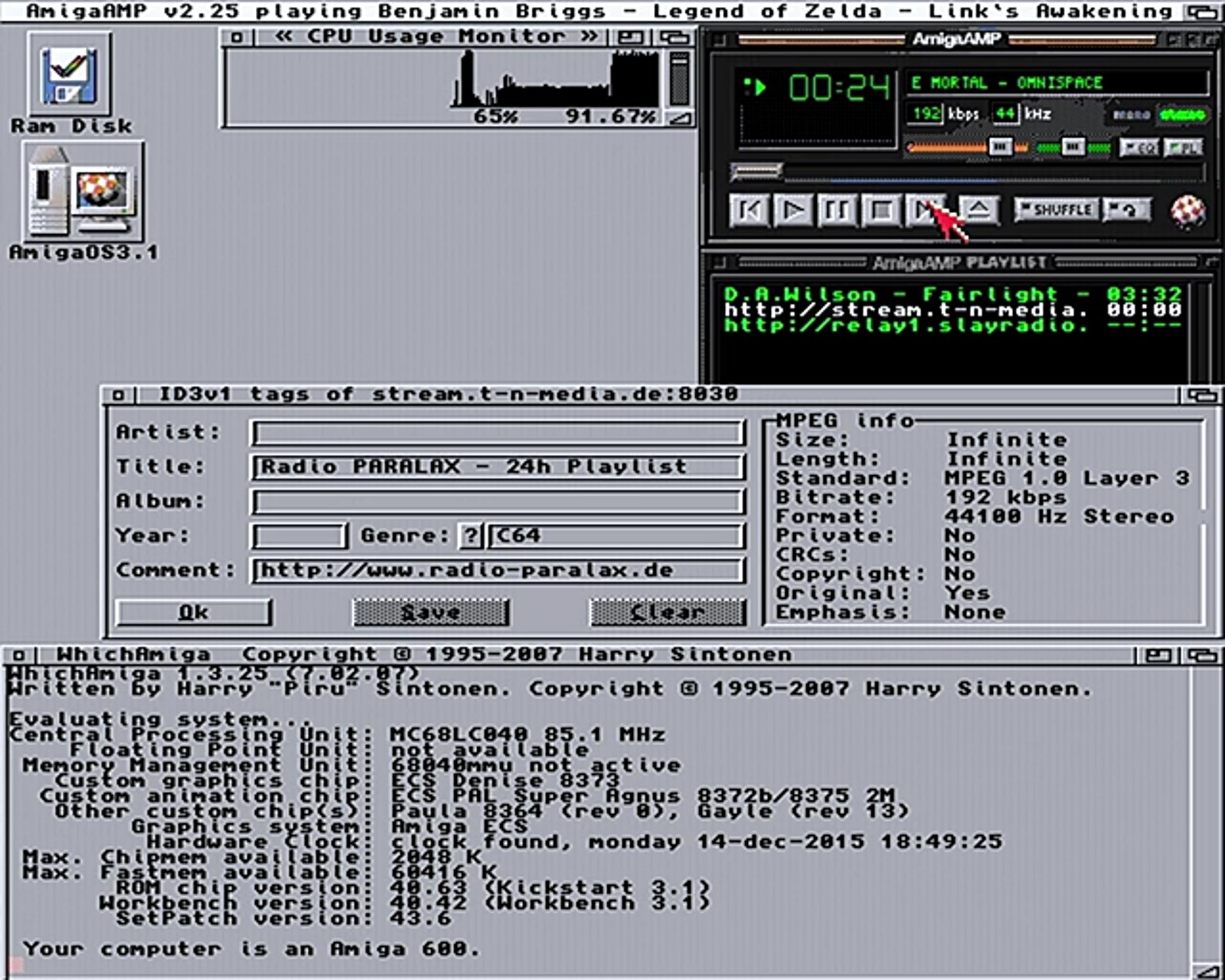Stop playback in AmigaAMP
The height and width of the screenshot is (980, 1225).
[x=881, y=210]
